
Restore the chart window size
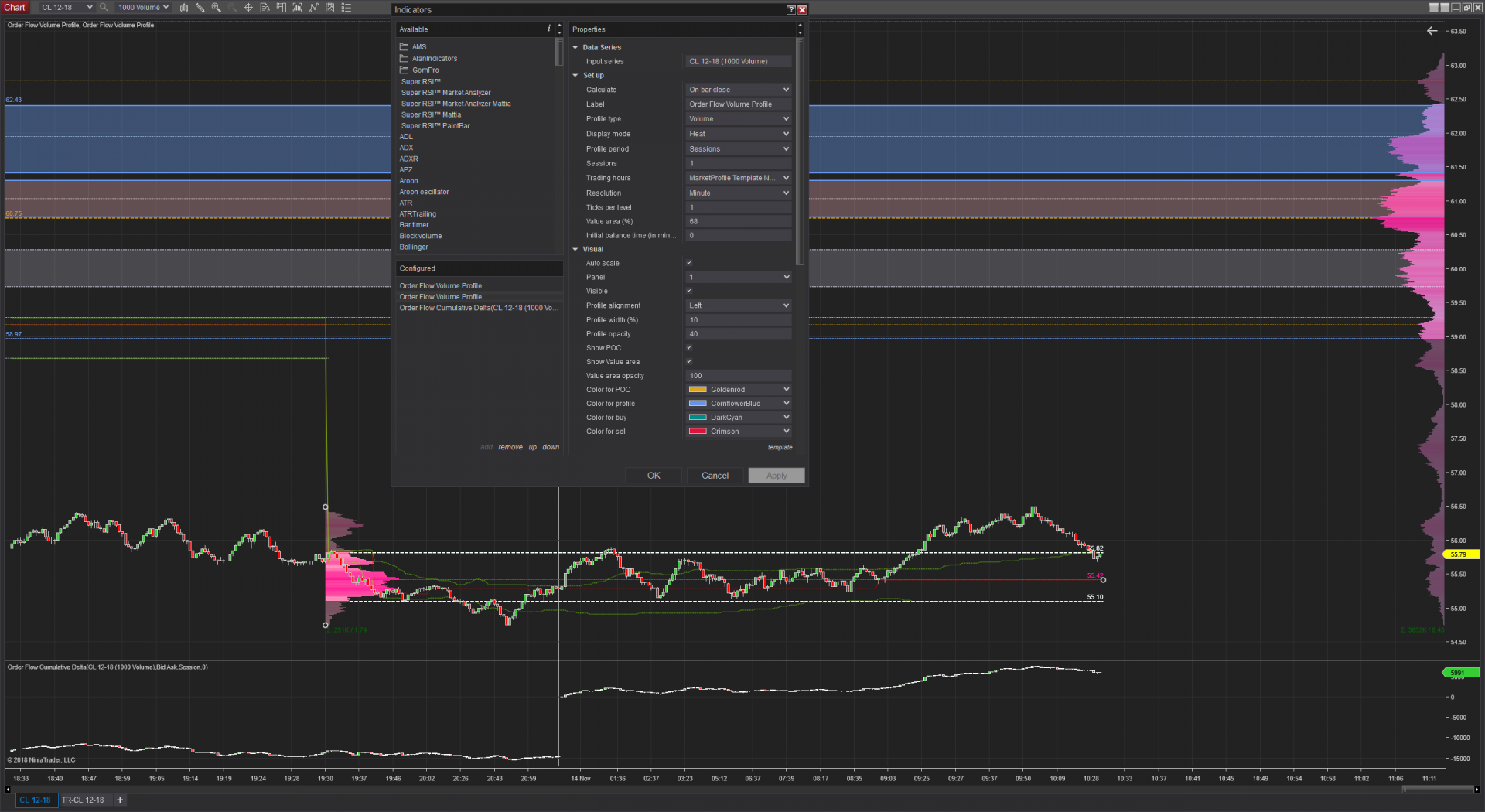coord(1466,8)
